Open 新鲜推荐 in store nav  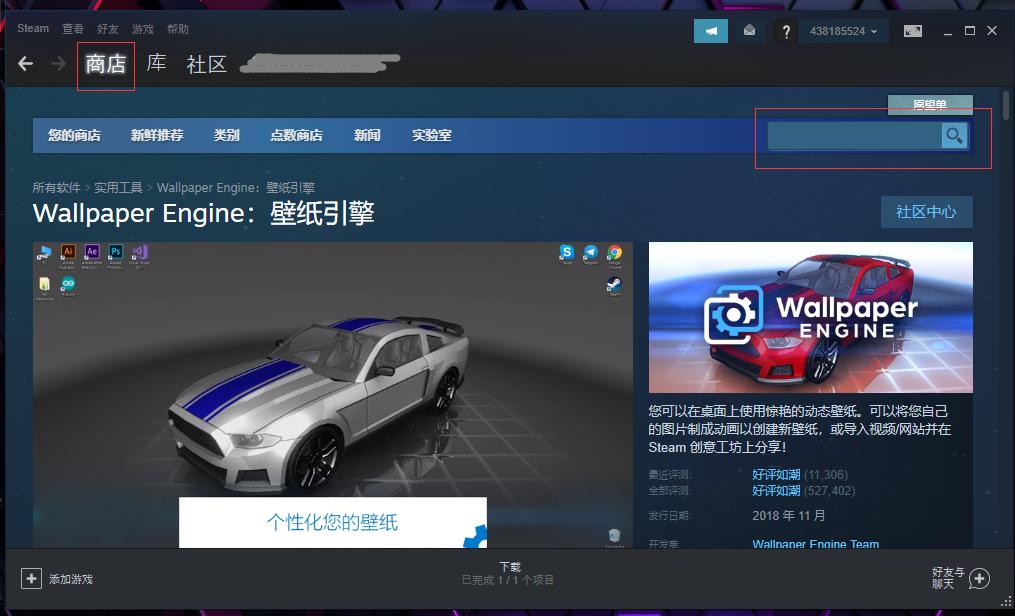pyautogui.click(x=157, y=135)
